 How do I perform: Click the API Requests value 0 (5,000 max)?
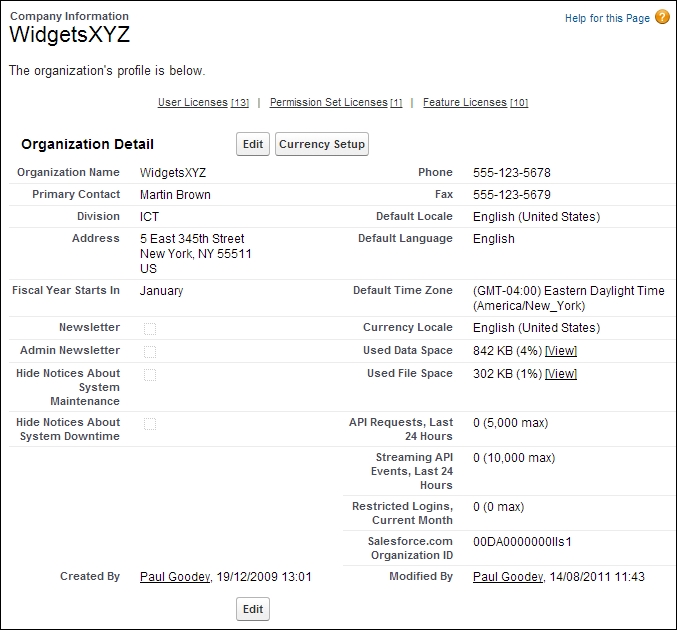tap(511, 423)
